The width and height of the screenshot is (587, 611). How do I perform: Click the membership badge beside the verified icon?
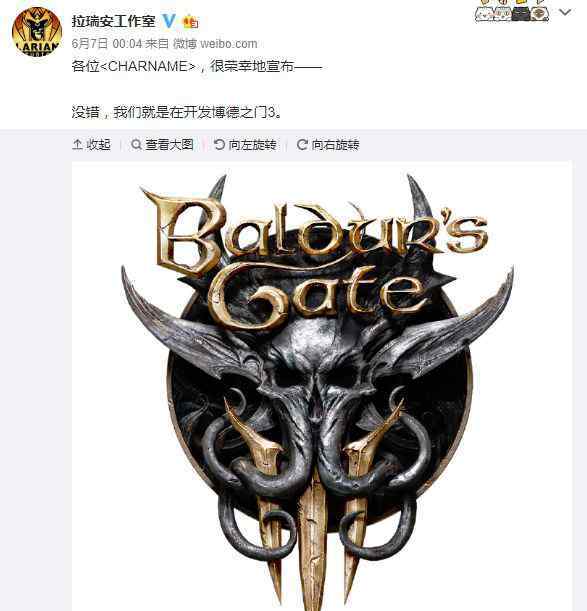(x=190, y=21)
